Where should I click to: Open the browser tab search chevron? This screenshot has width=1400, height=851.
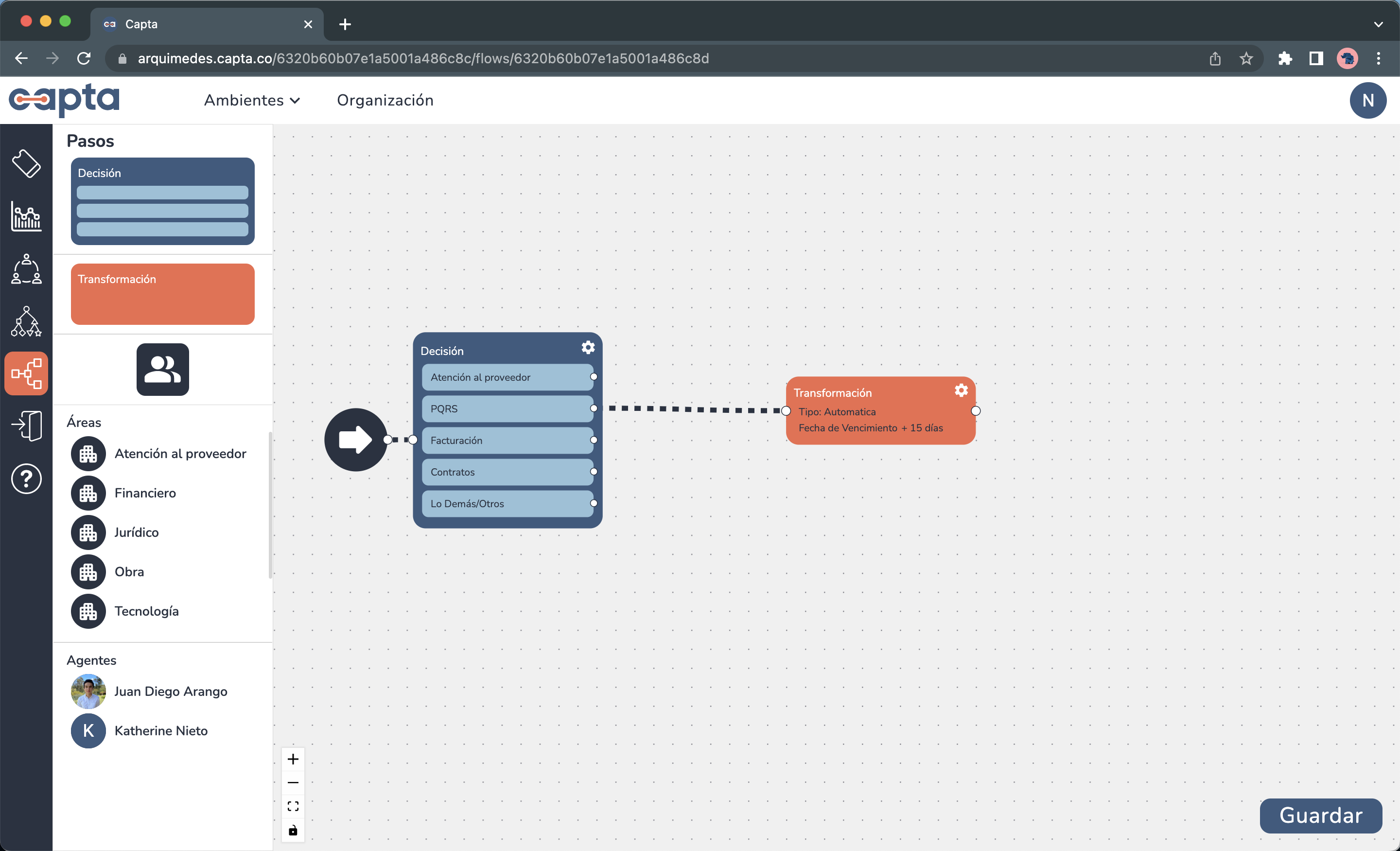point(1379,24)
